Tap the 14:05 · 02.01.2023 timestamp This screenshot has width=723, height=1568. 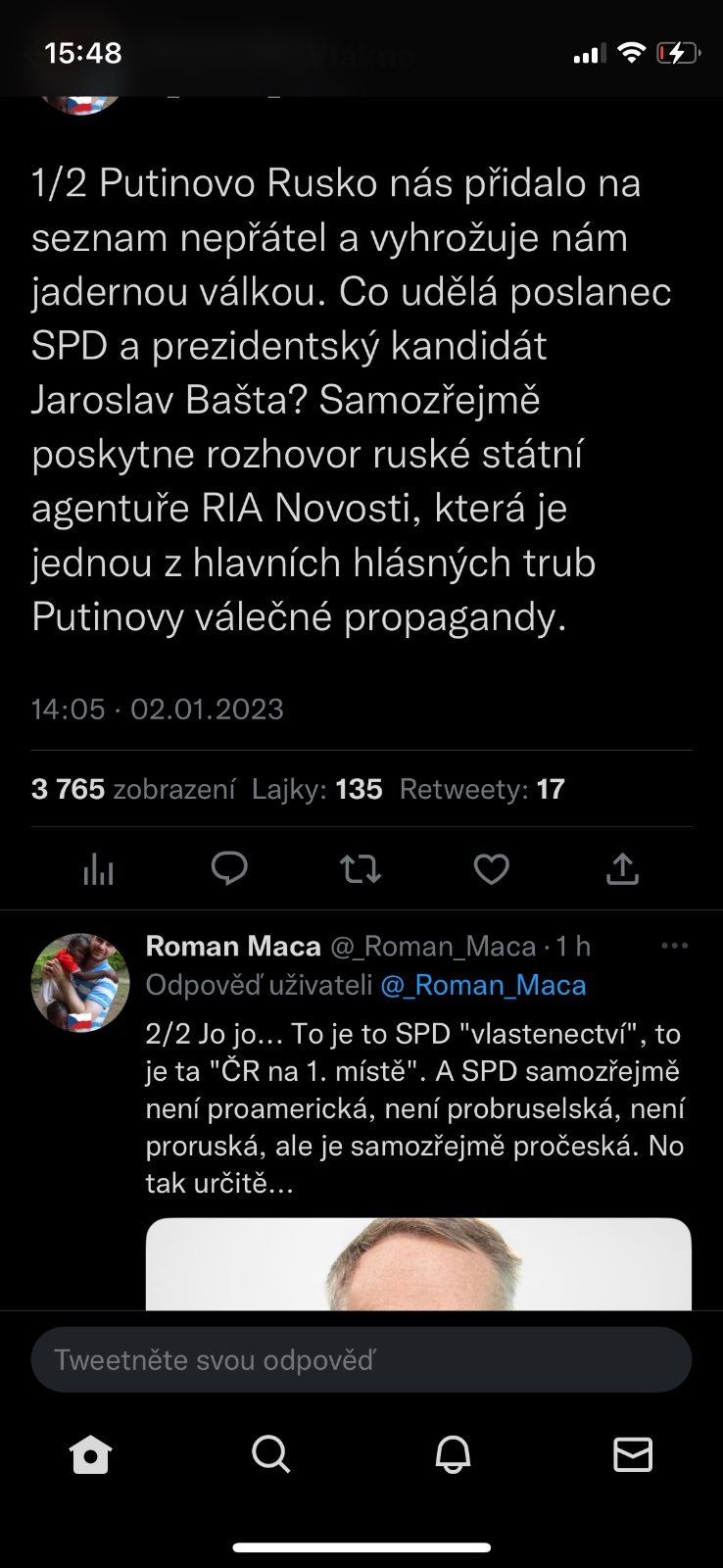pos(158,709)
